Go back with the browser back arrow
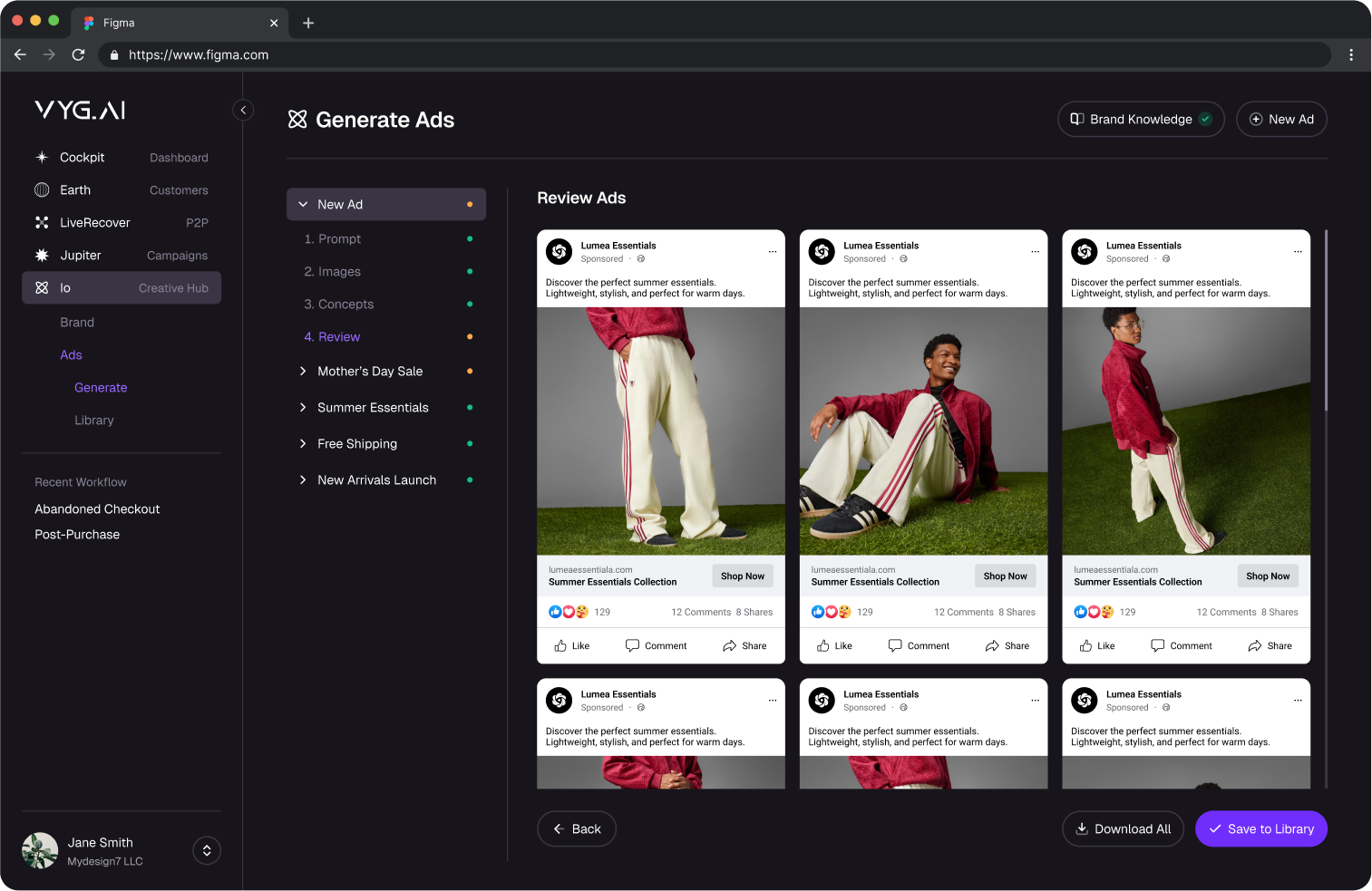 pos(20,54)
